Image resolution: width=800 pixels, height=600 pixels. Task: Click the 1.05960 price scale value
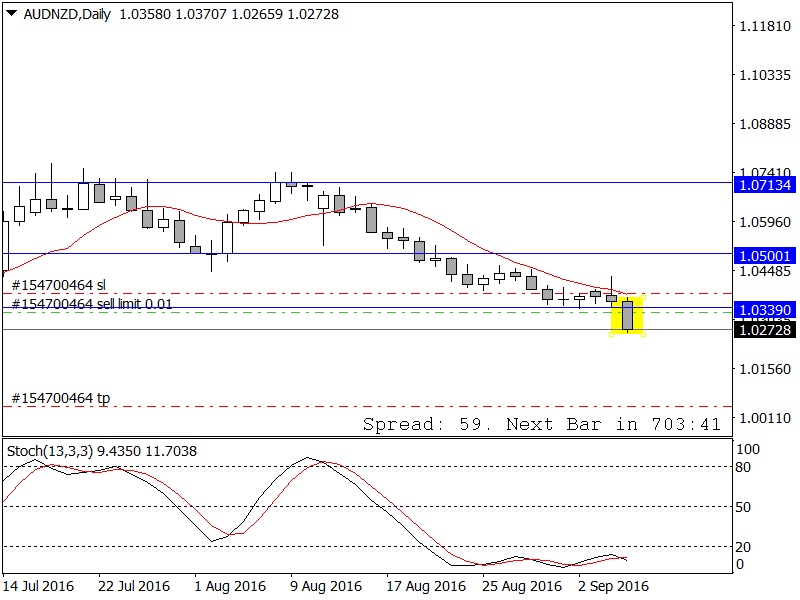click(x=765, y=222)
